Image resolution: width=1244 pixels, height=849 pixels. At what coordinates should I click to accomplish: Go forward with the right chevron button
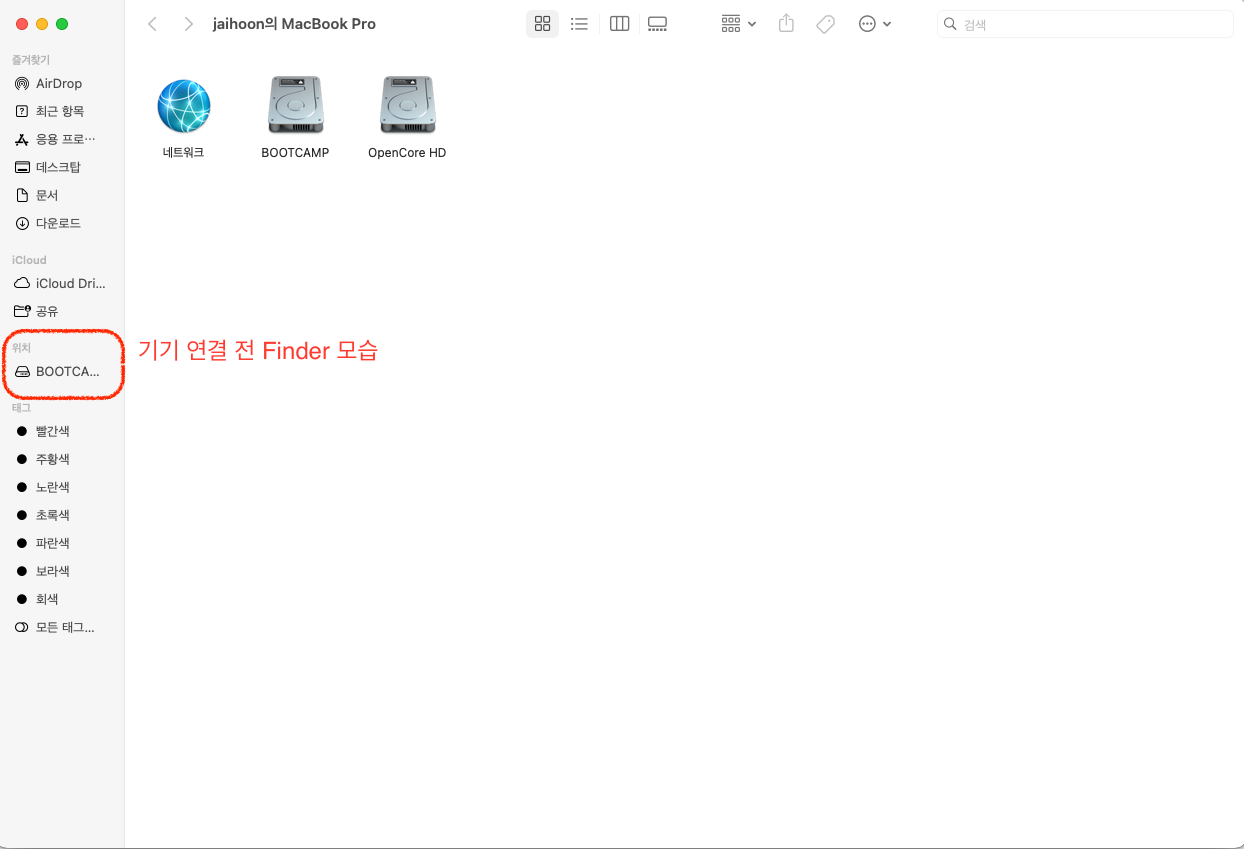(x=188, y=24)
